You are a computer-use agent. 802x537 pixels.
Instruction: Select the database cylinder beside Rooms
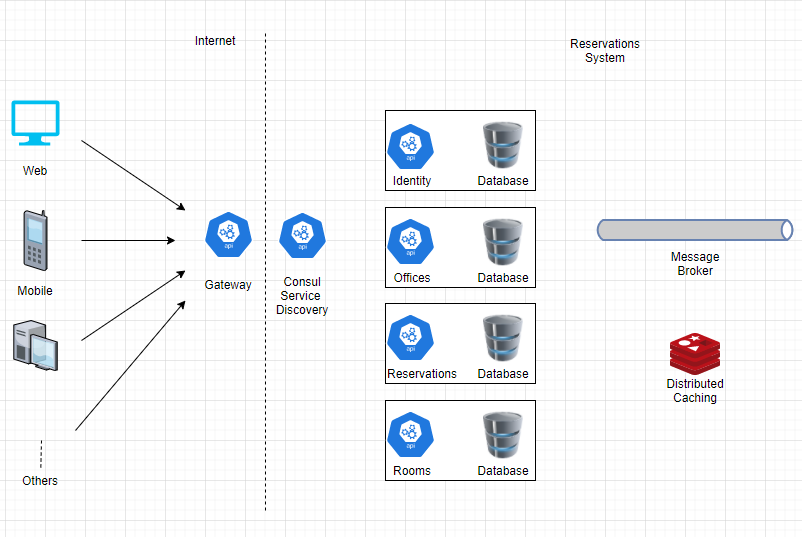(503, 435)
